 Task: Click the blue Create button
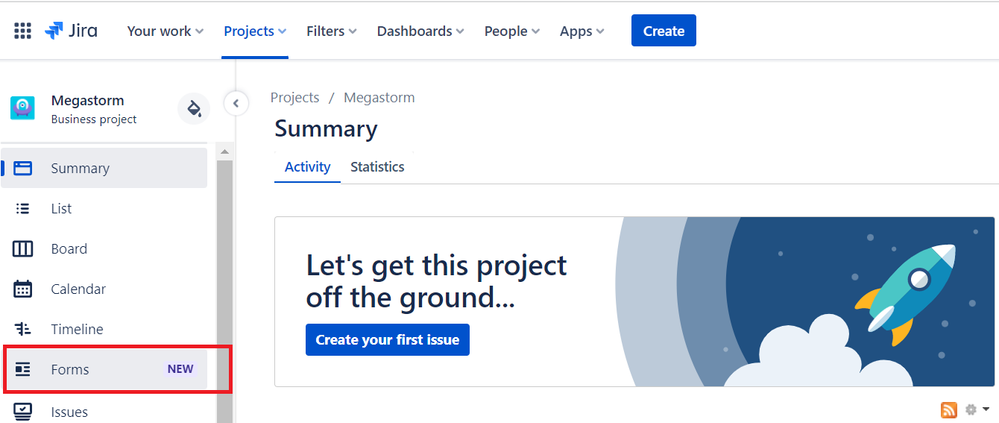(x=663, y=31)
